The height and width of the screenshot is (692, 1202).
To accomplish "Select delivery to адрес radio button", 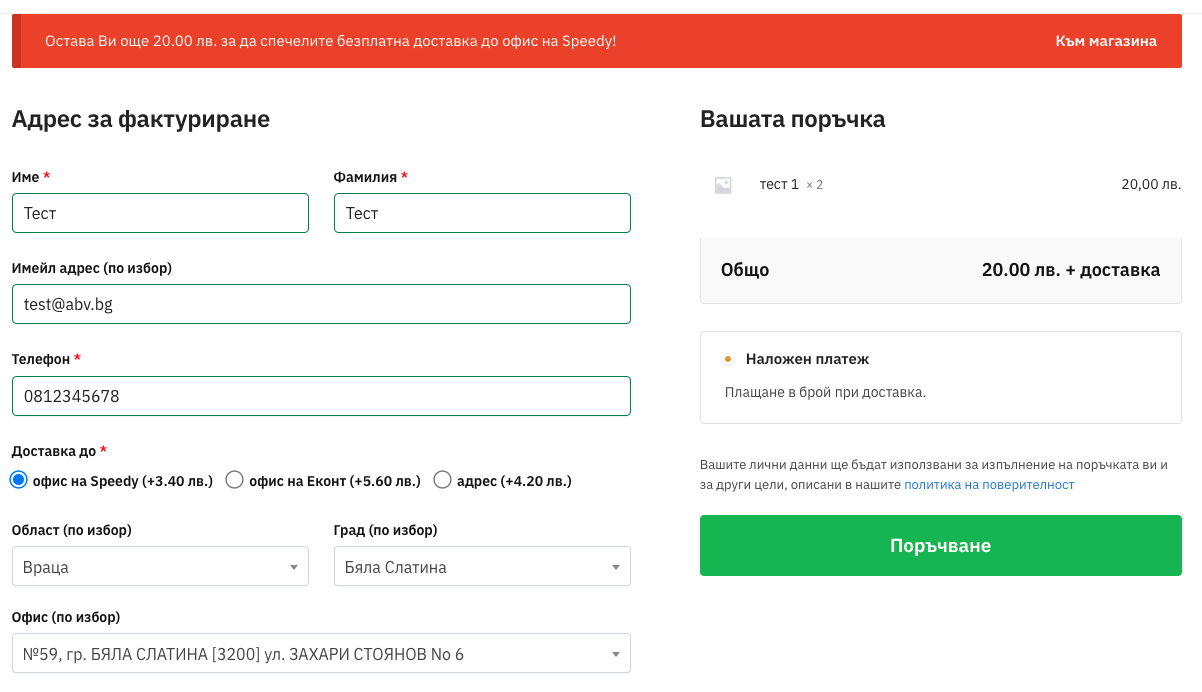I will click(443, 480).
